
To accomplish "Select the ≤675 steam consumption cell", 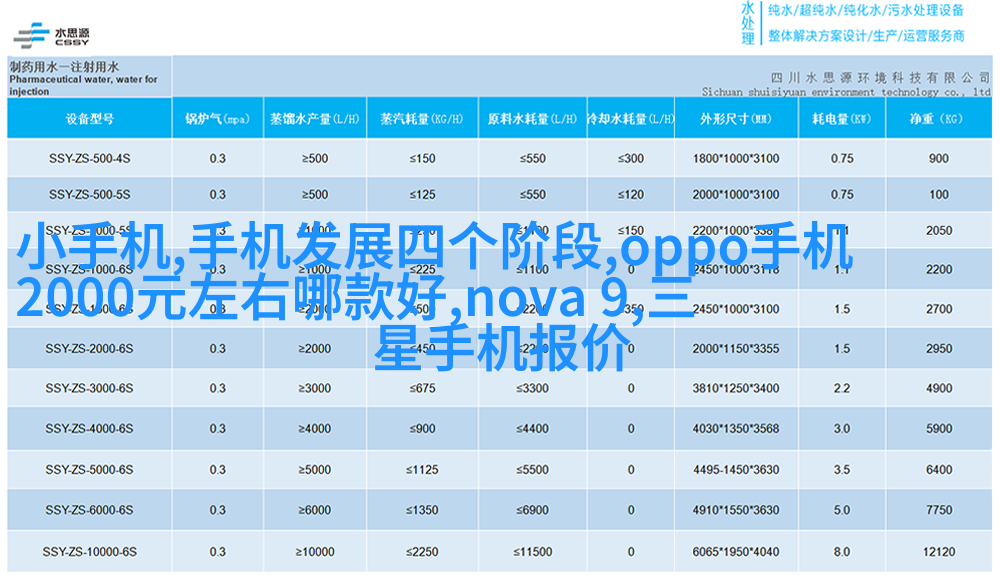I will [422, 388].
